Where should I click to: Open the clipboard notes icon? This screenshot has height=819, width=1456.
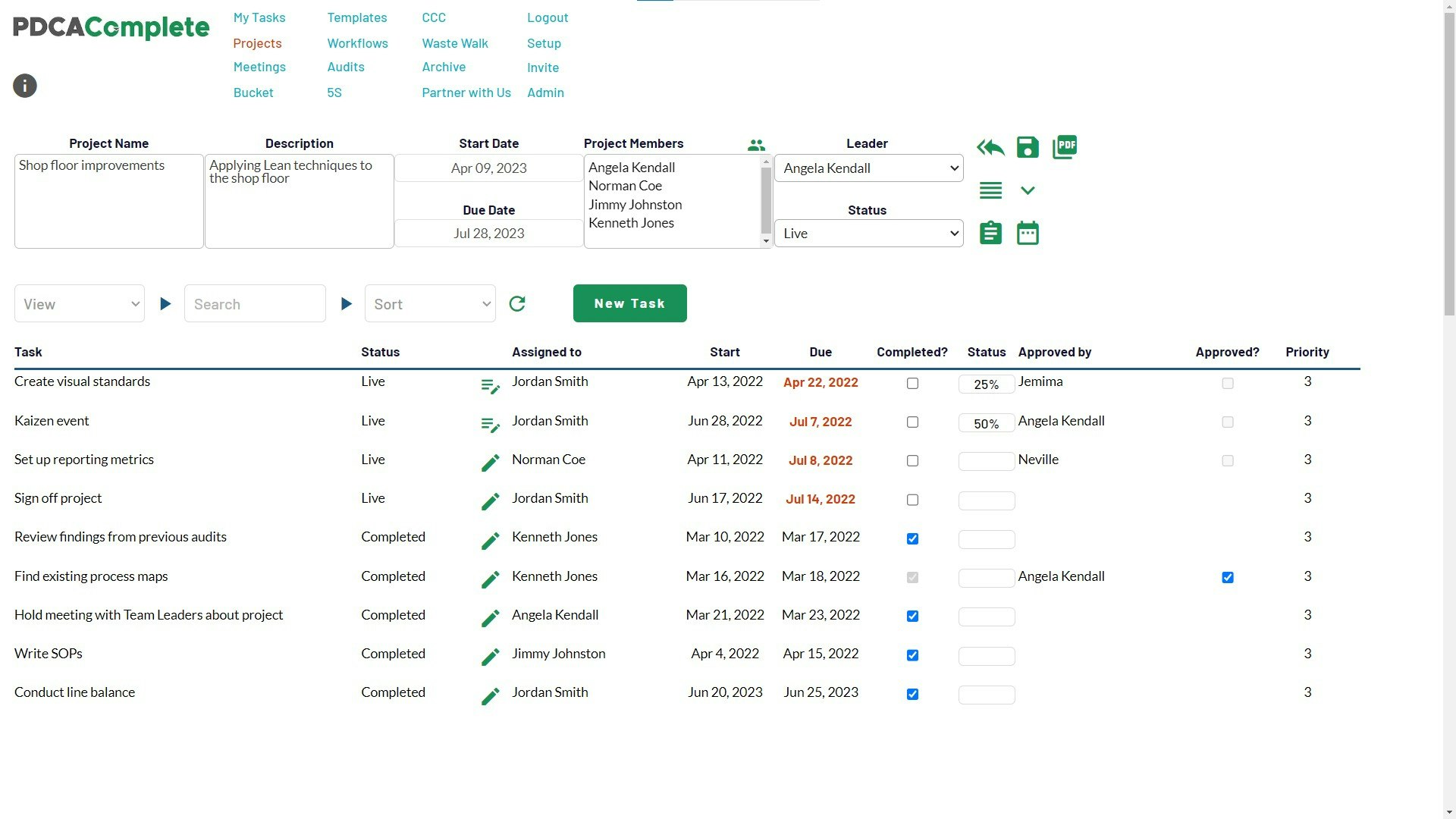pos(990,233)
